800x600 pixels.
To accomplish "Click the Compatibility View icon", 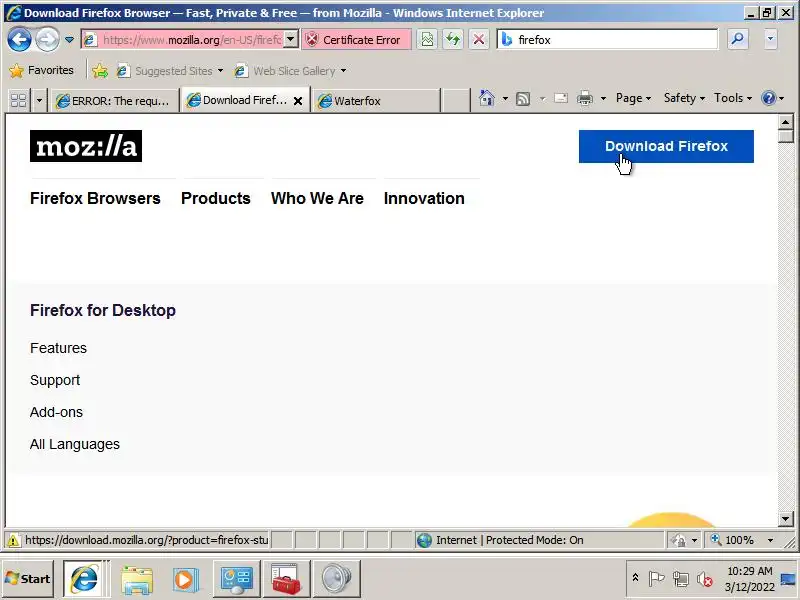I will click(428, 40).
